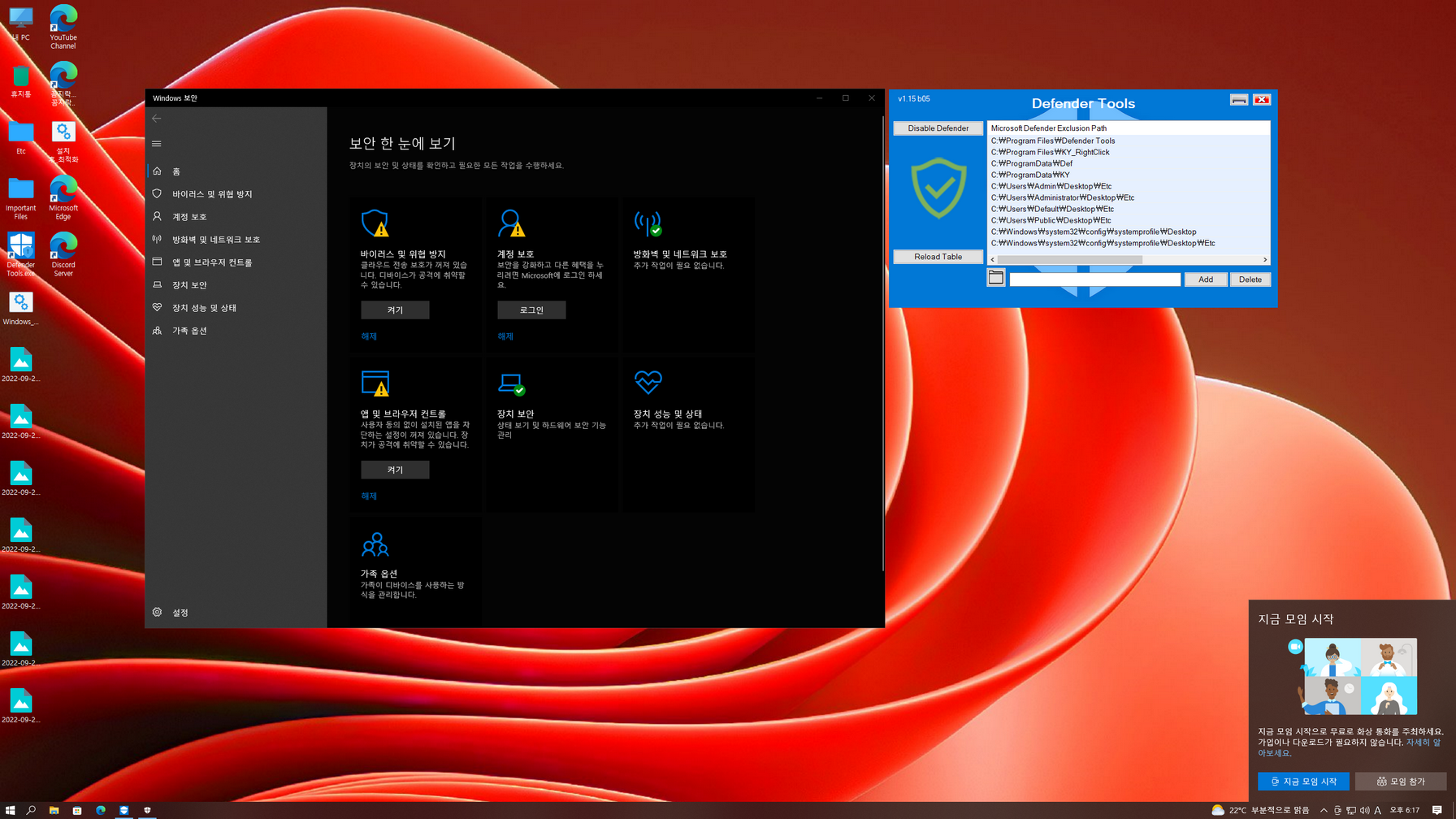Screen dimensions: 1456x819
Task: Click Defender Tools taskbar icon
Action: click(x=124, y=810)
